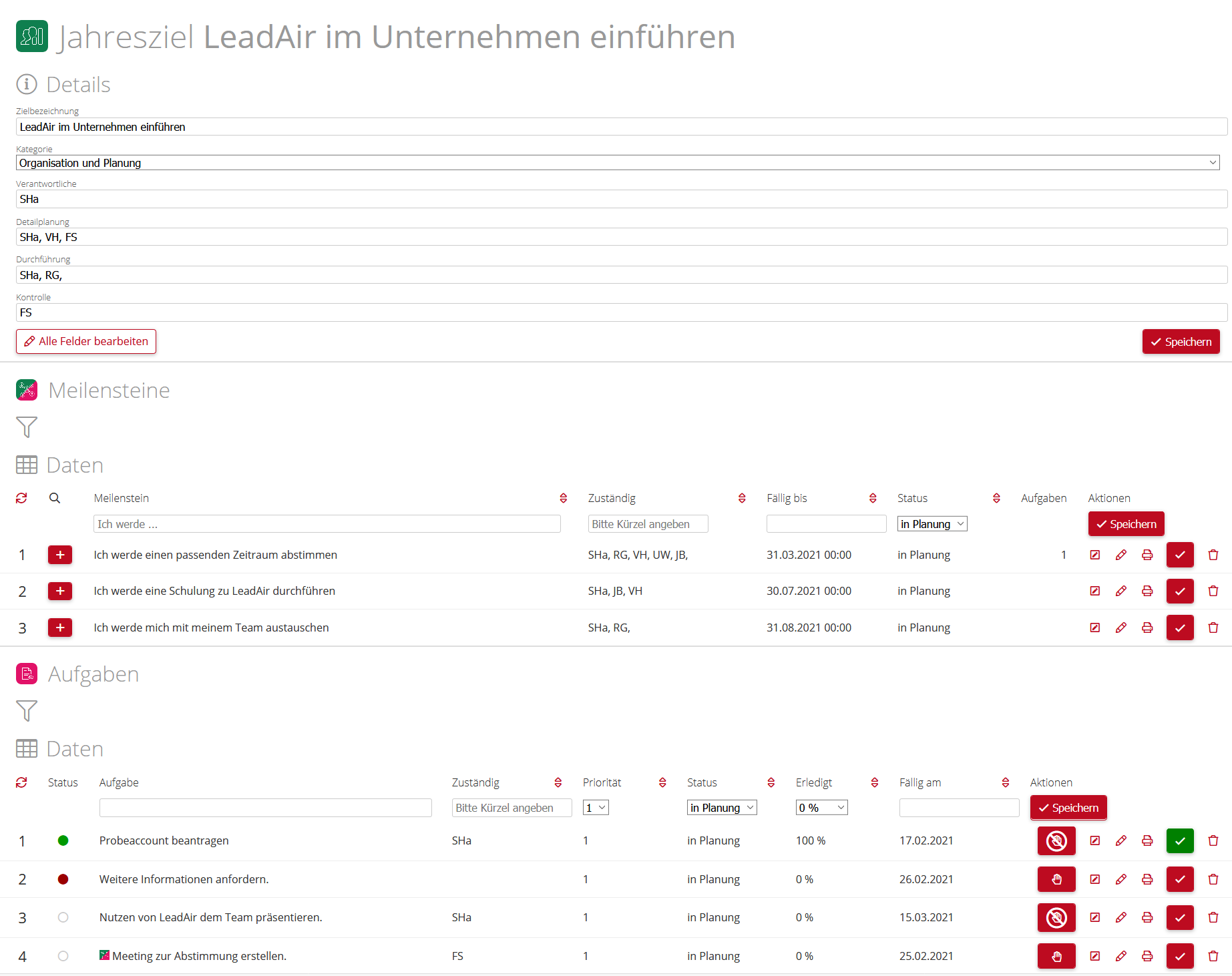1232x976 pixels.
Task: Focus the task 'Bitte Kürzel angeben' field
Action: point(511,808)
